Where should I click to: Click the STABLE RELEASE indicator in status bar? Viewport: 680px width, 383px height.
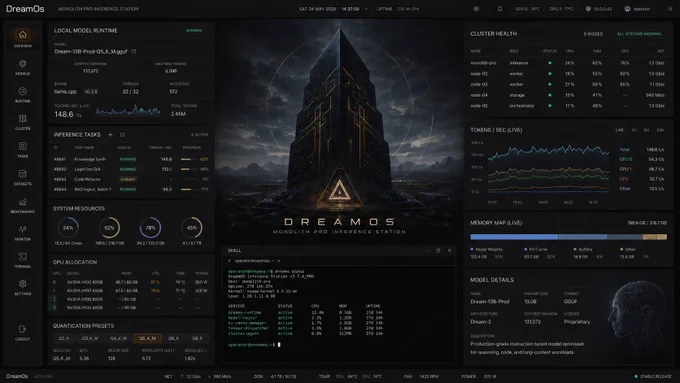653,376
